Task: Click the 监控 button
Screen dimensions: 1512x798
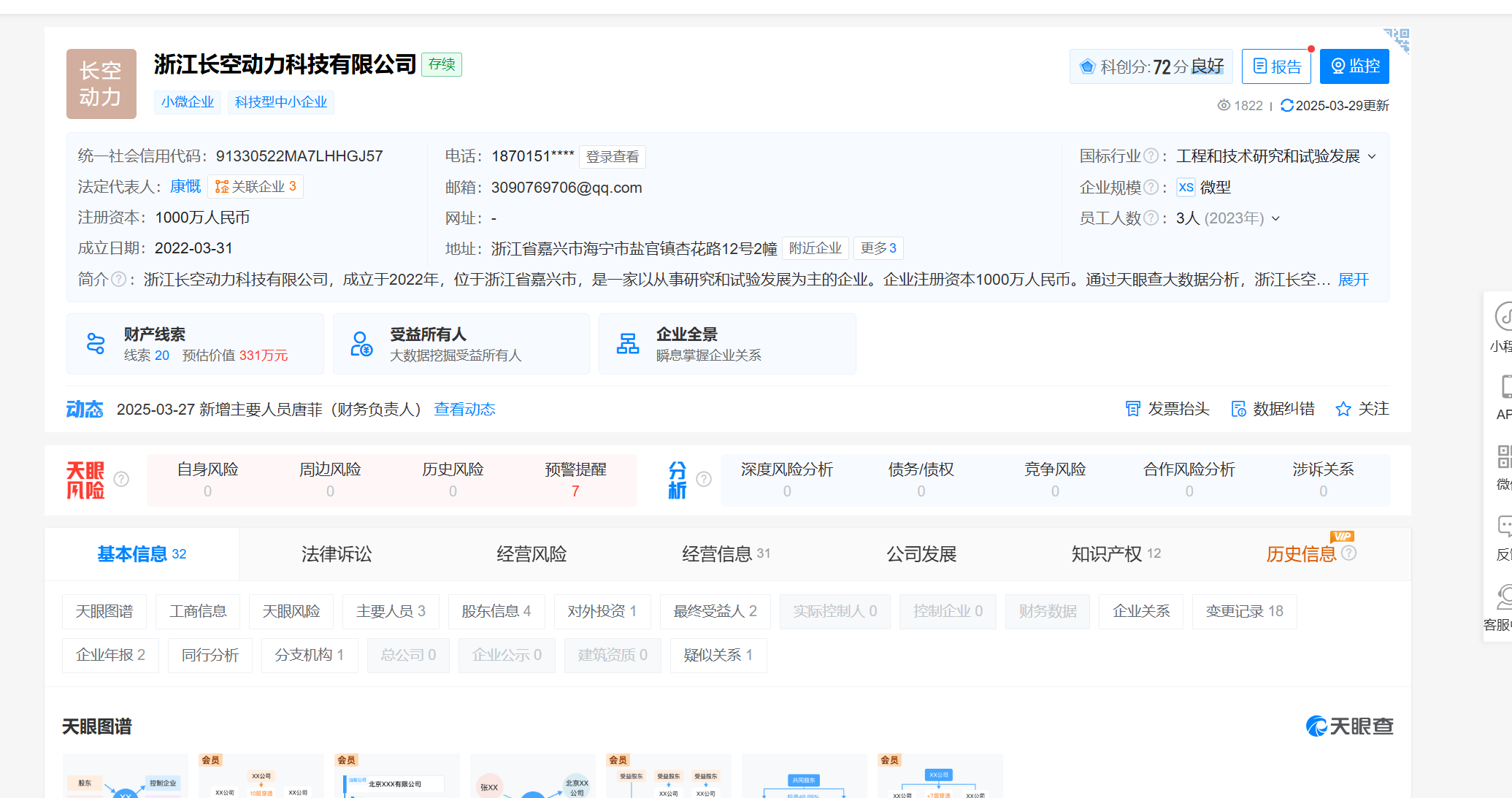Action: [1354, 66]
